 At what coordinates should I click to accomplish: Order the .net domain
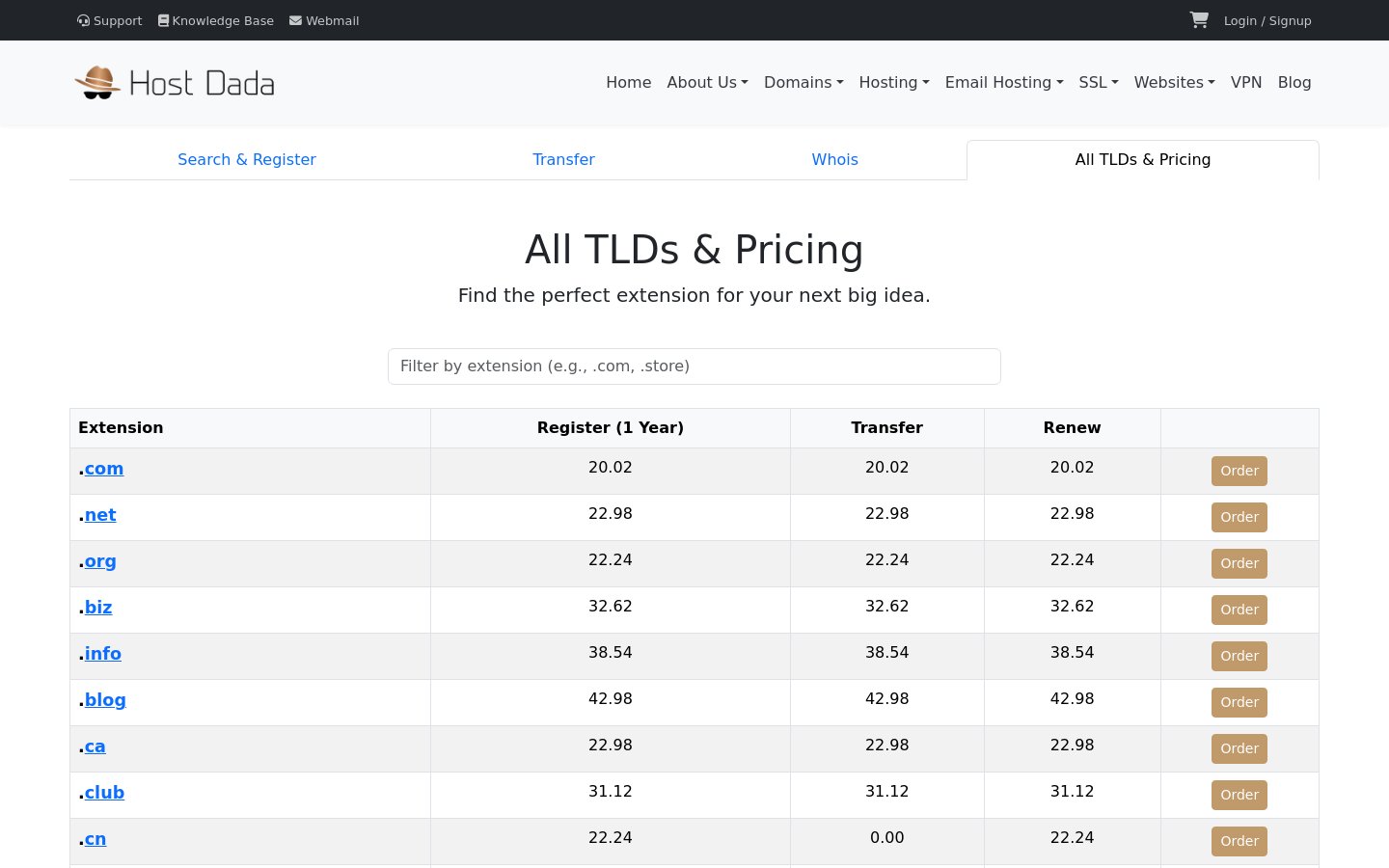click(1239, 517)
